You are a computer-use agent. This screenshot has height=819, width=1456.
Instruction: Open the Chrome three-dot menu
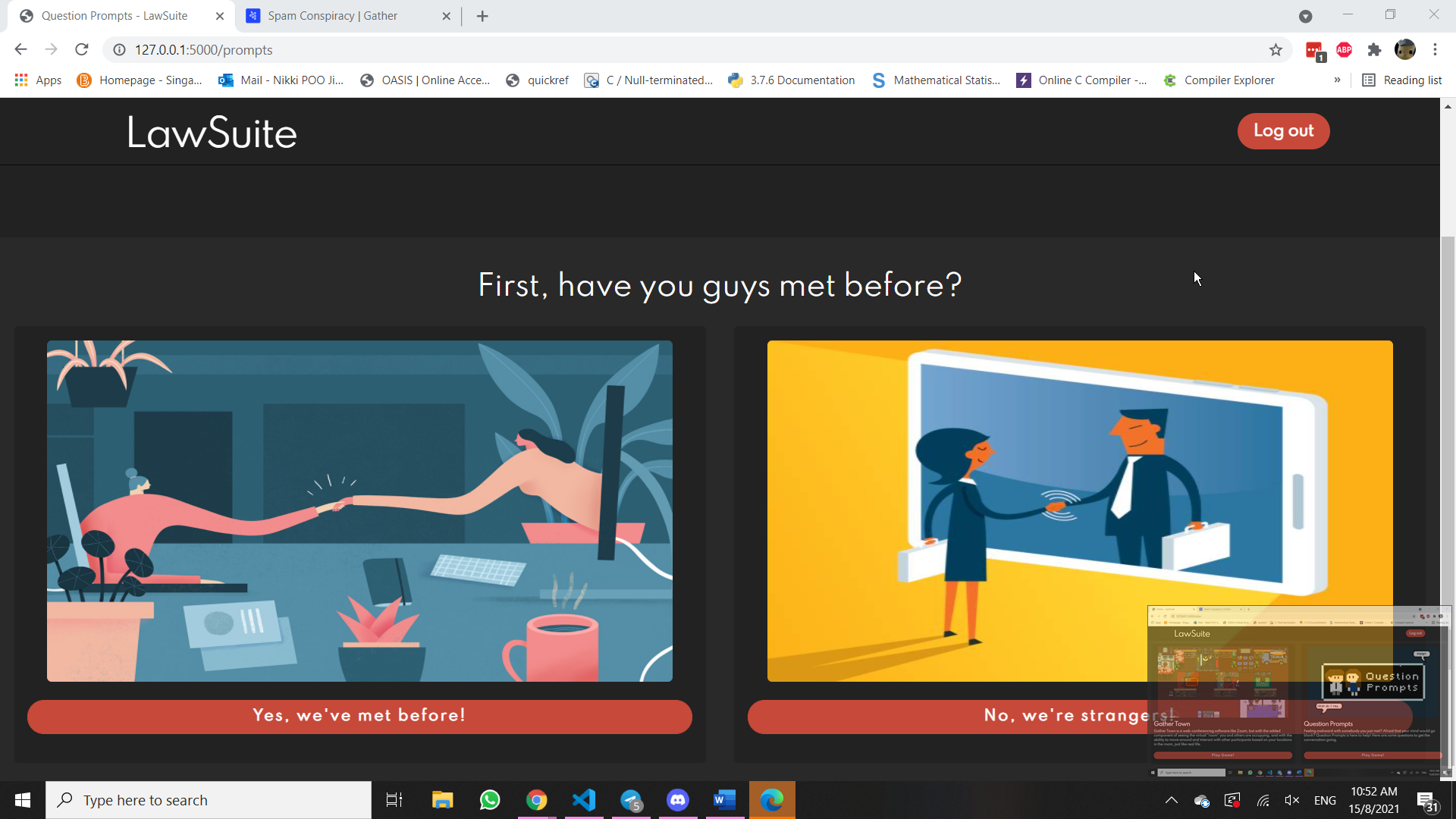(x=1435, y=50)
